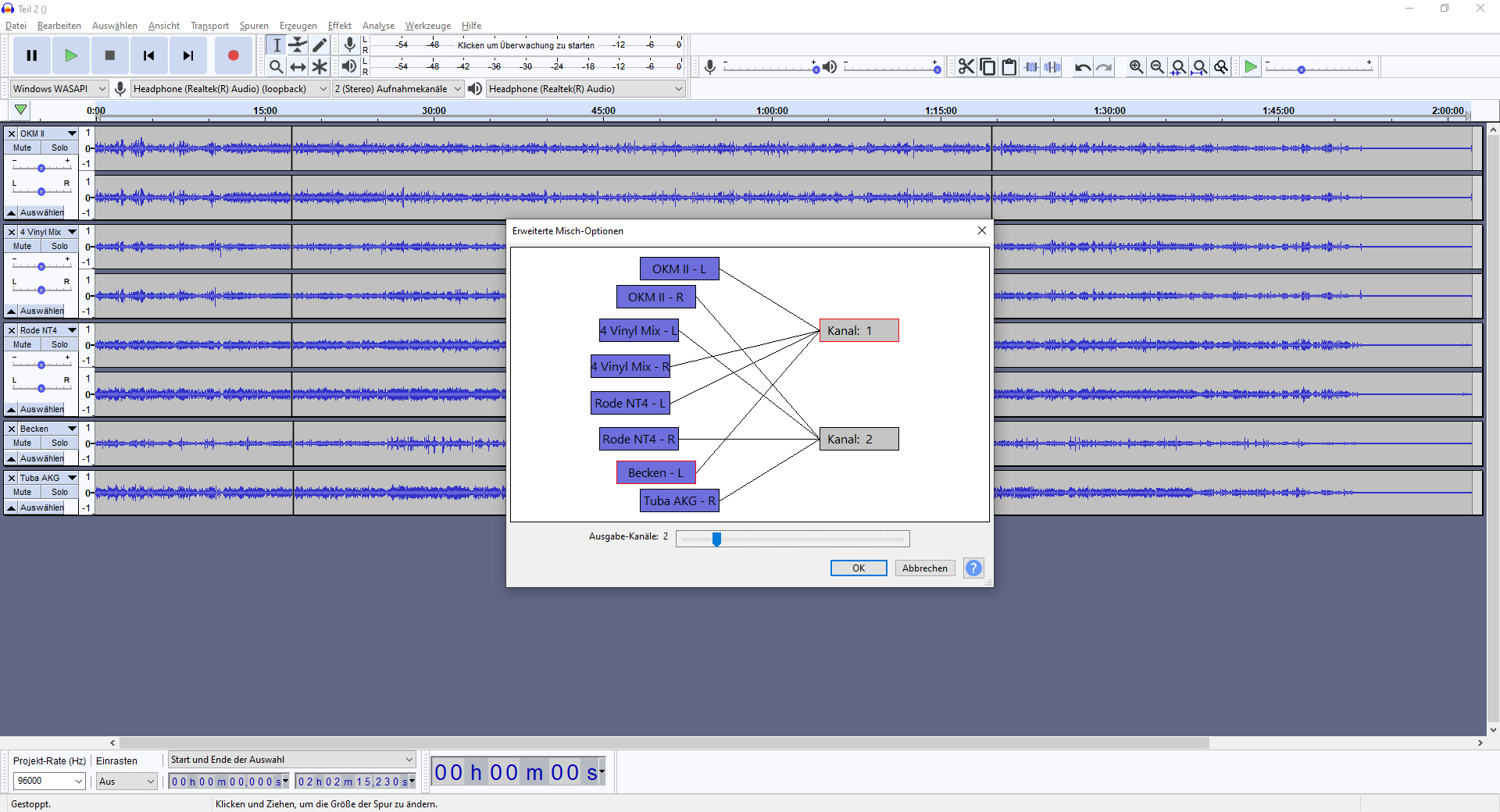The height and width of the screenshot is (812, 1500).
Task: Select the Draw pencil tool
Action: [x=320, y=45]
